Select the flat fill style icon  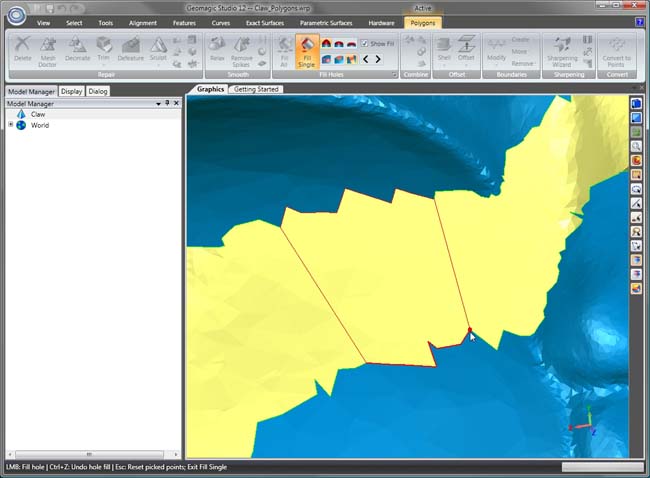click(352, 43)
